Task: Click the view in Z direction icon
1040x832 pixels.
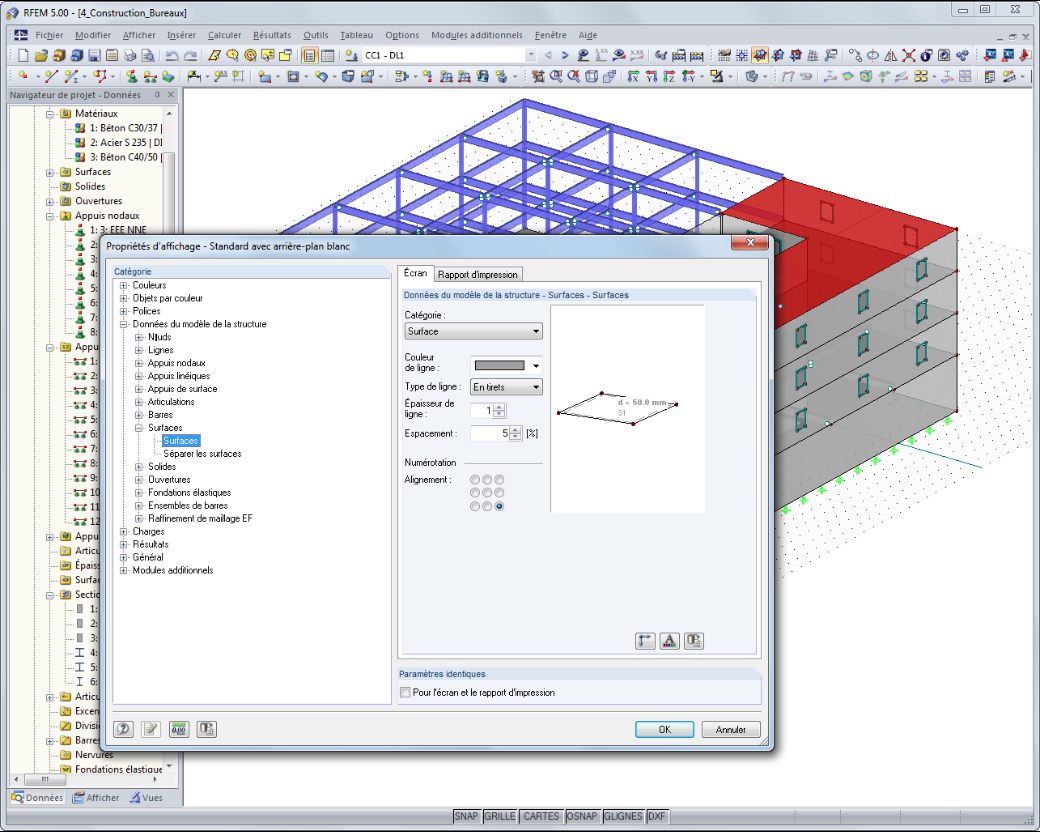Action: pos(670,77)
